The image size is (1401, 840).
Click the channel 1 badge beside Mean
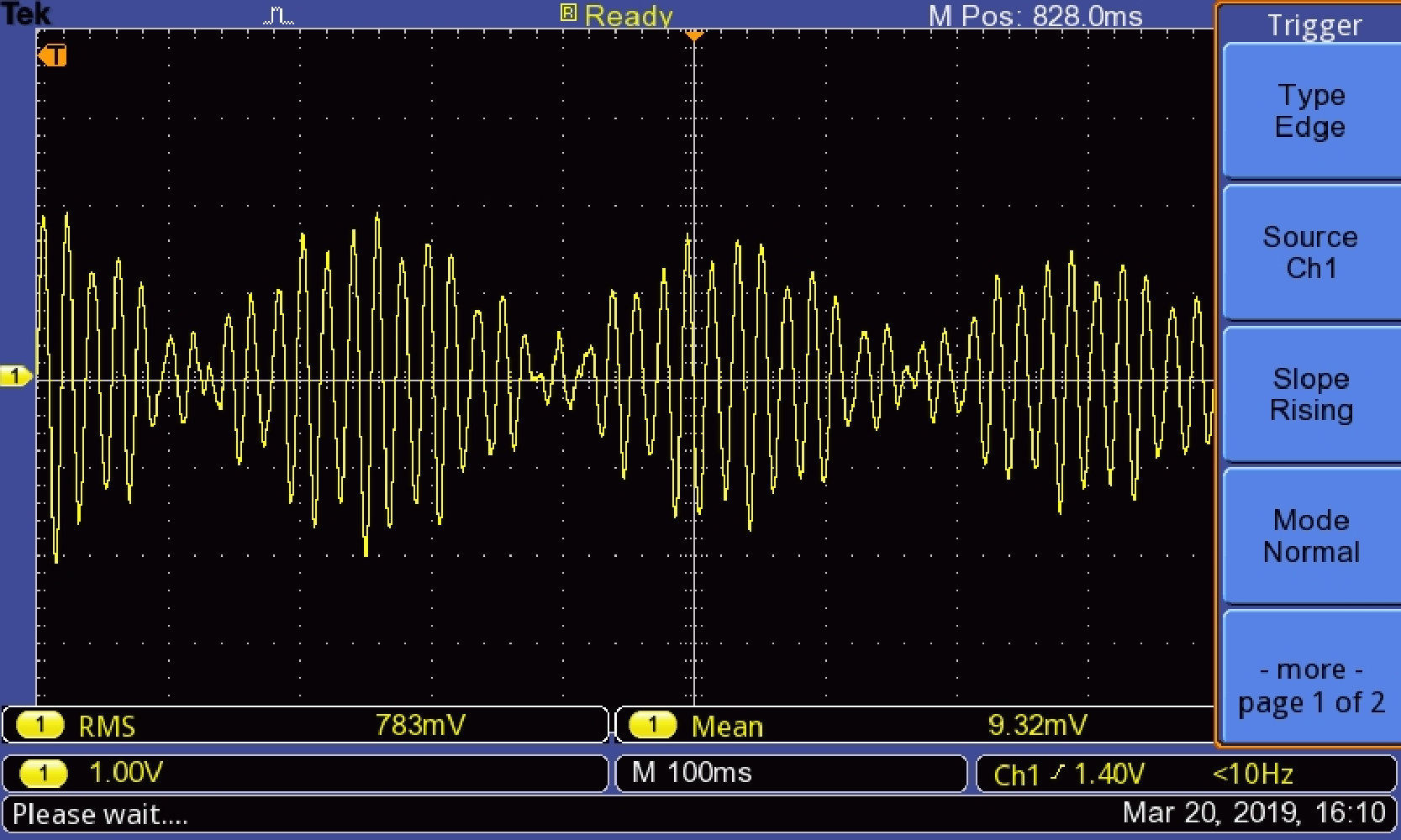(652, 725)
